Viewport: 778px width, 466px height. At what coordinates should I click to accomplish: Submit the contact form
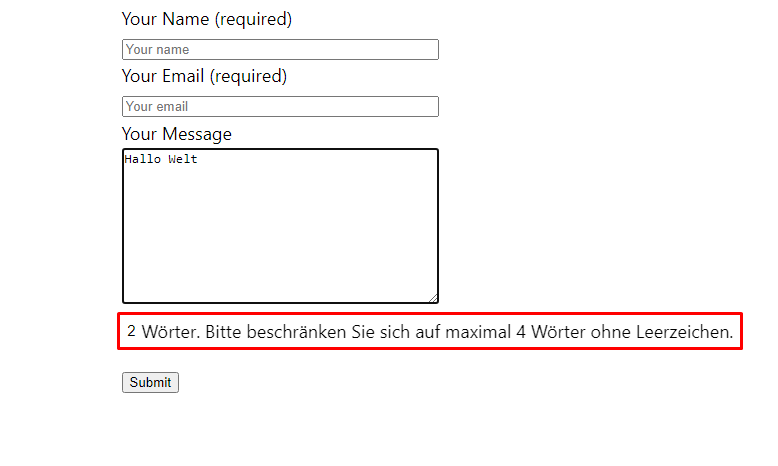(150, 383)
